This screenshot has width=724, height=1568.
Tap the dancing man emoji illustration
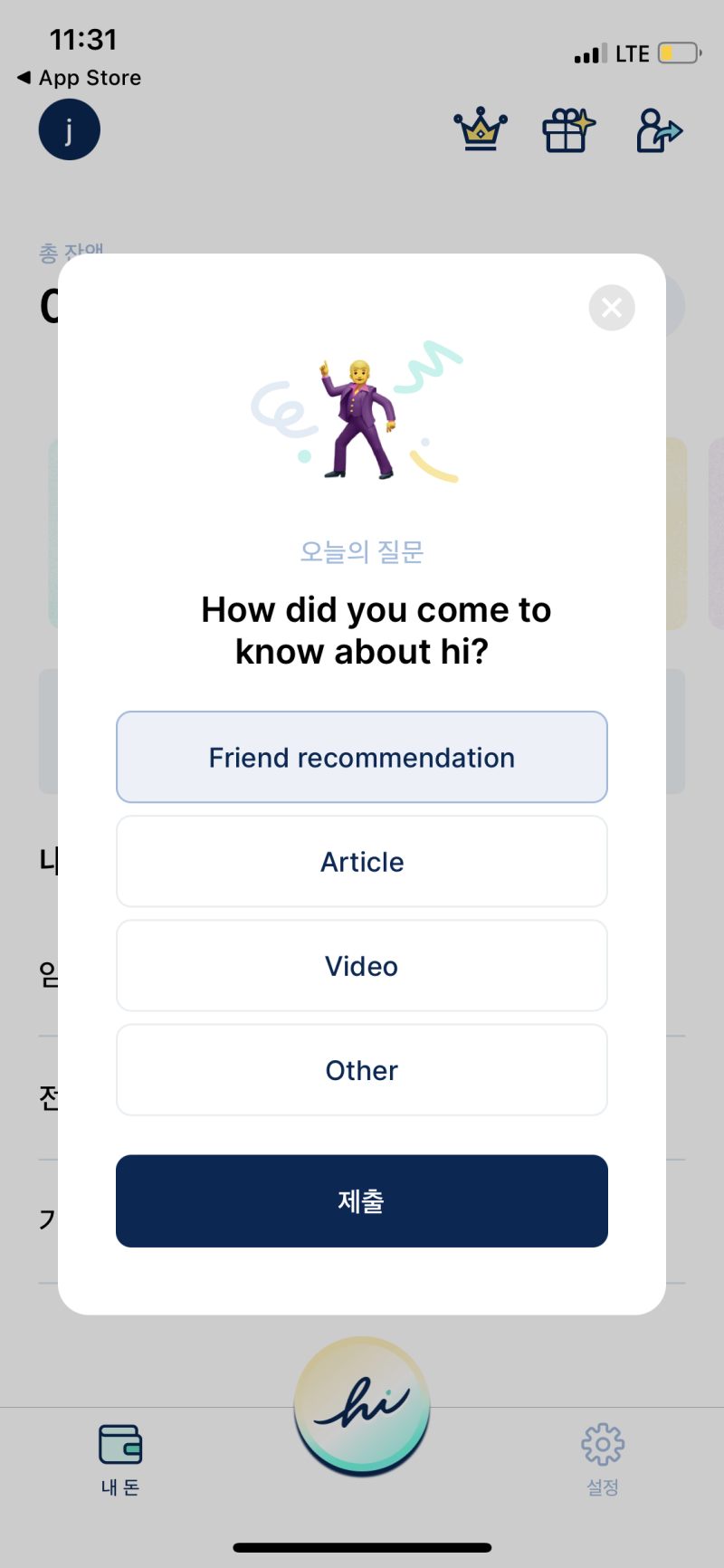click(359, 418)
